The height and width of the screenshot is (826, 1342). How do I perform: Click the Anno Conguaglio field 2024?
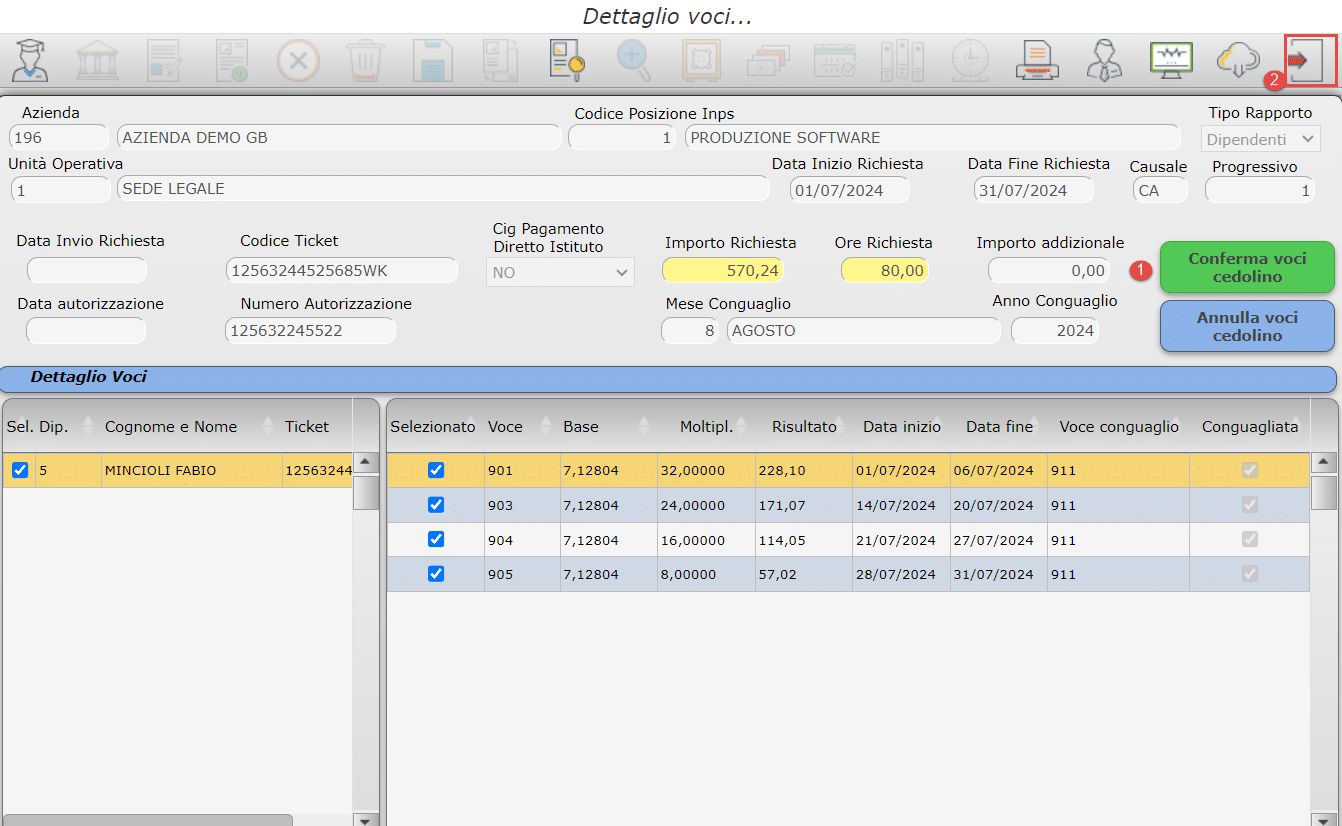[x=1055, y=330]
